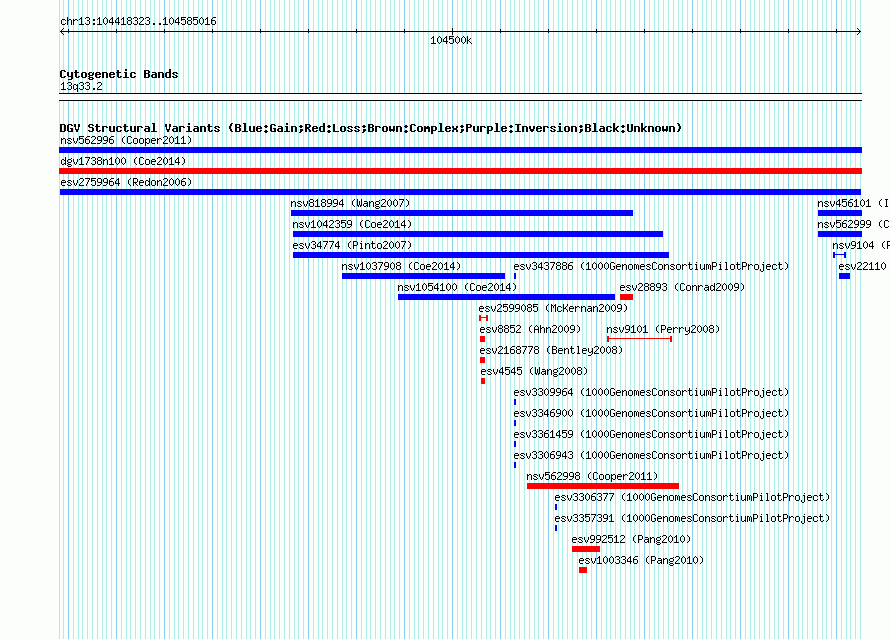Click esv3306943 variant label
This screenshot has height=639, width=890.
tap(651, 455)
